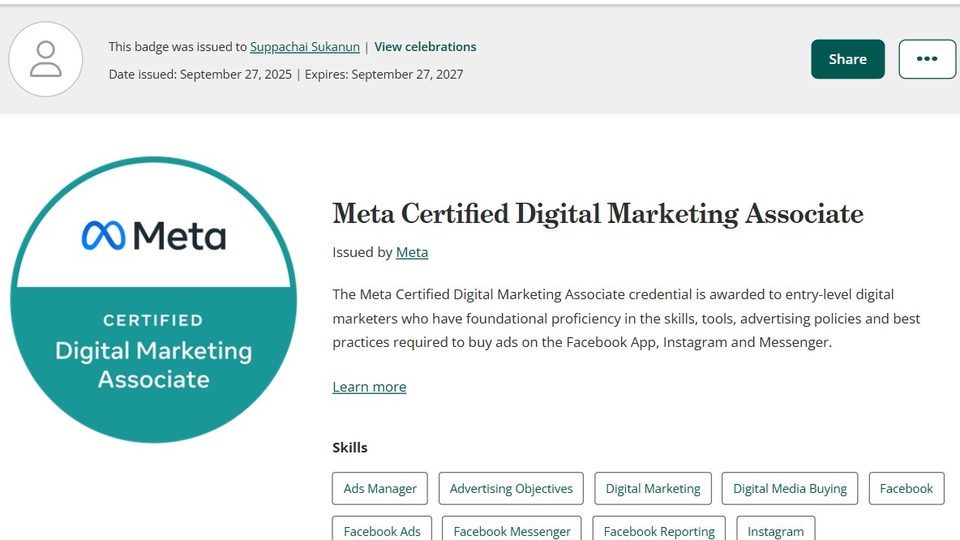960x540 pixels.
Task: Select the Facebook Ads skill tag
Action: tap(382, 530)
